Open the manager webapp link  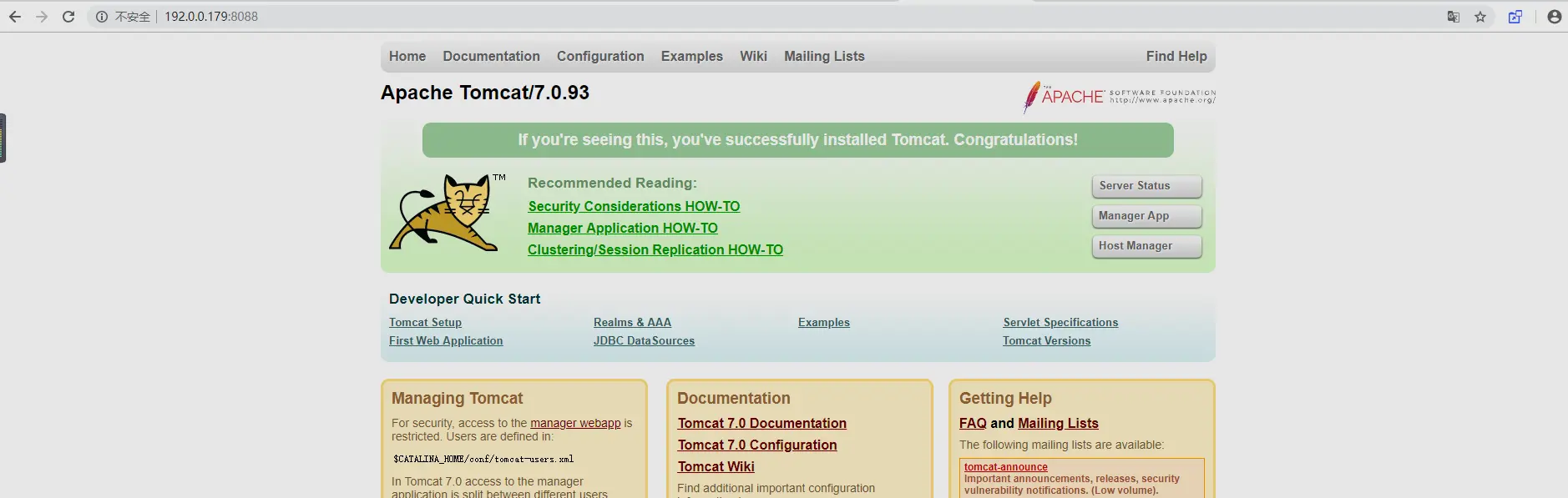tap(575, 424)
